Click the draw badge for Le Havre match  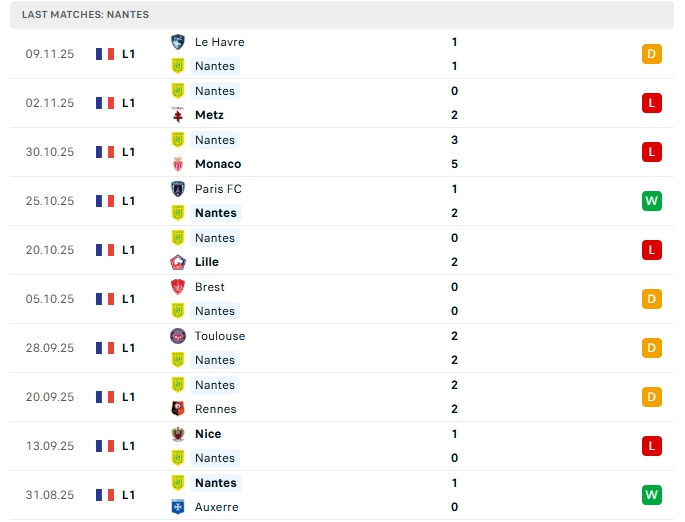coord(652,54)
